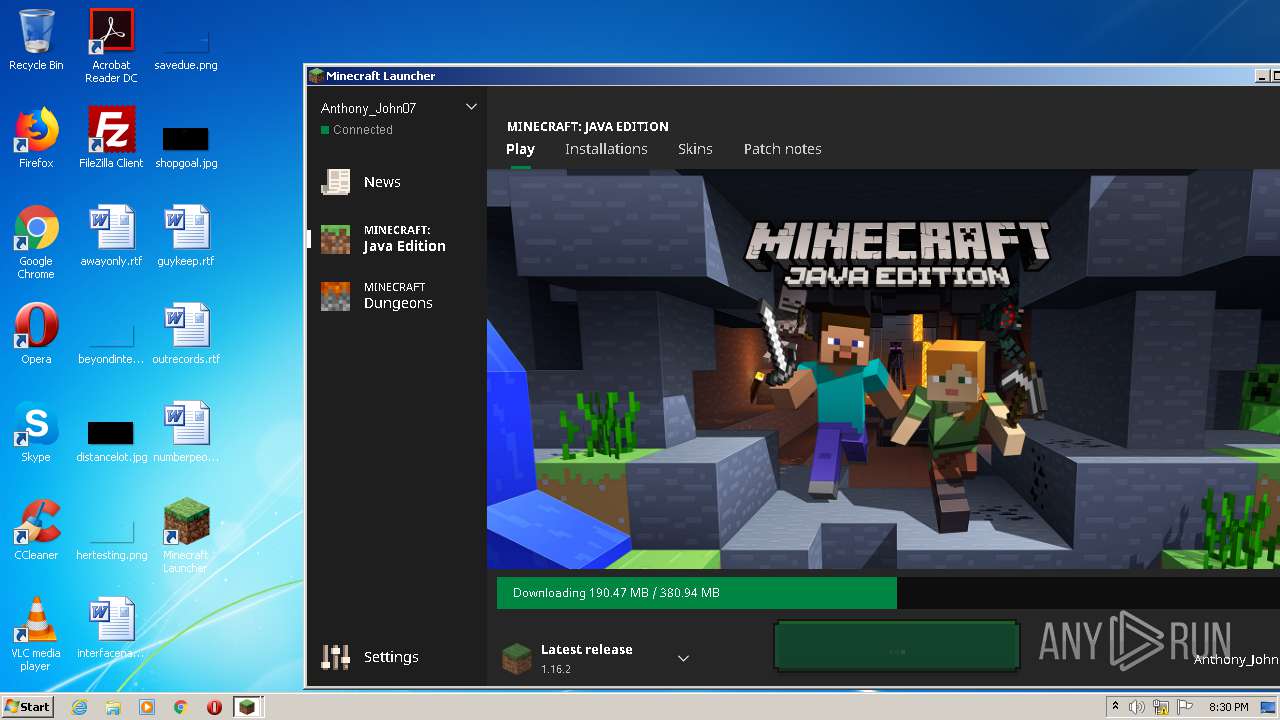Open Minecraft Dungeons in sidebar
This screenshot has width=1280, height=720.
pyautogui.click(x=397, y=296)
